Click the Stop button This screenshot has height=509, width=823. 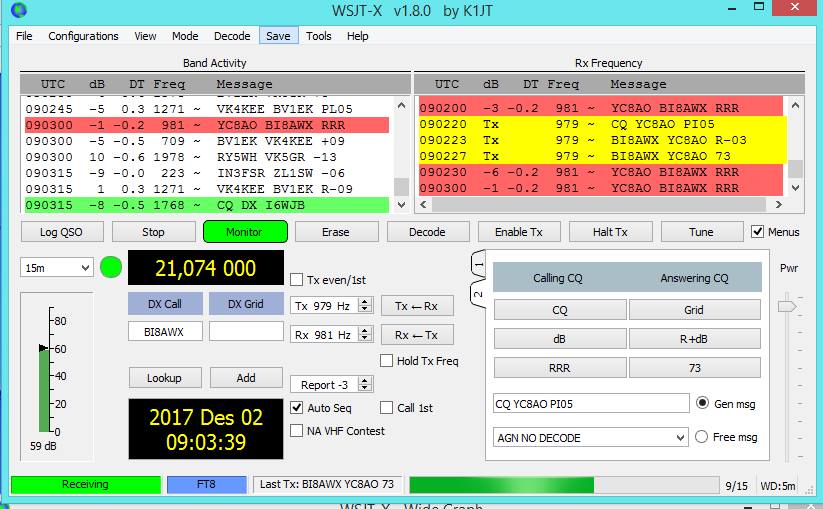pyautogui.click(x=153, y=231)
